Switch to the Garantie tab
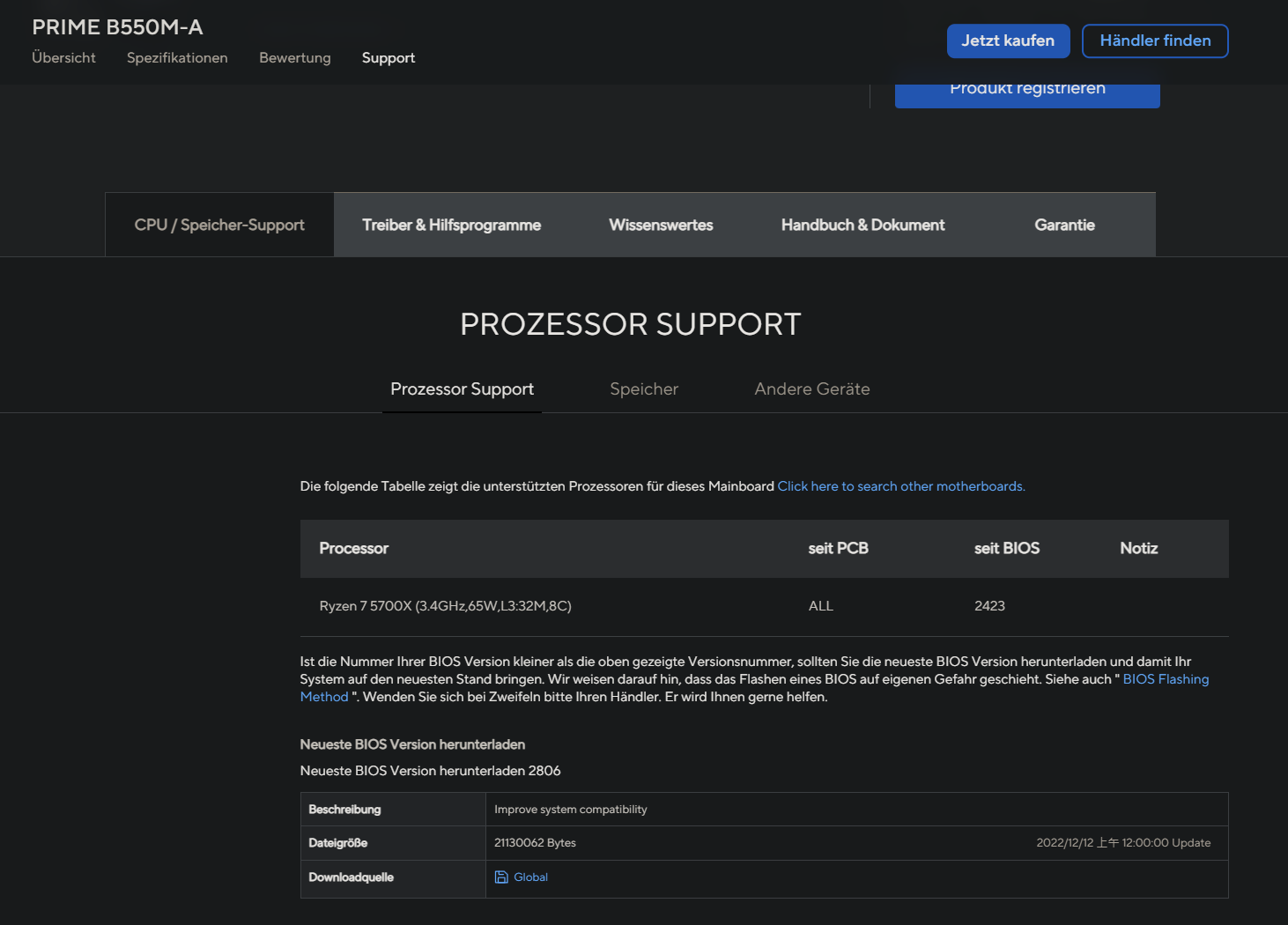The width and height of the screenshot is (1288, 925). [1064, 225]
